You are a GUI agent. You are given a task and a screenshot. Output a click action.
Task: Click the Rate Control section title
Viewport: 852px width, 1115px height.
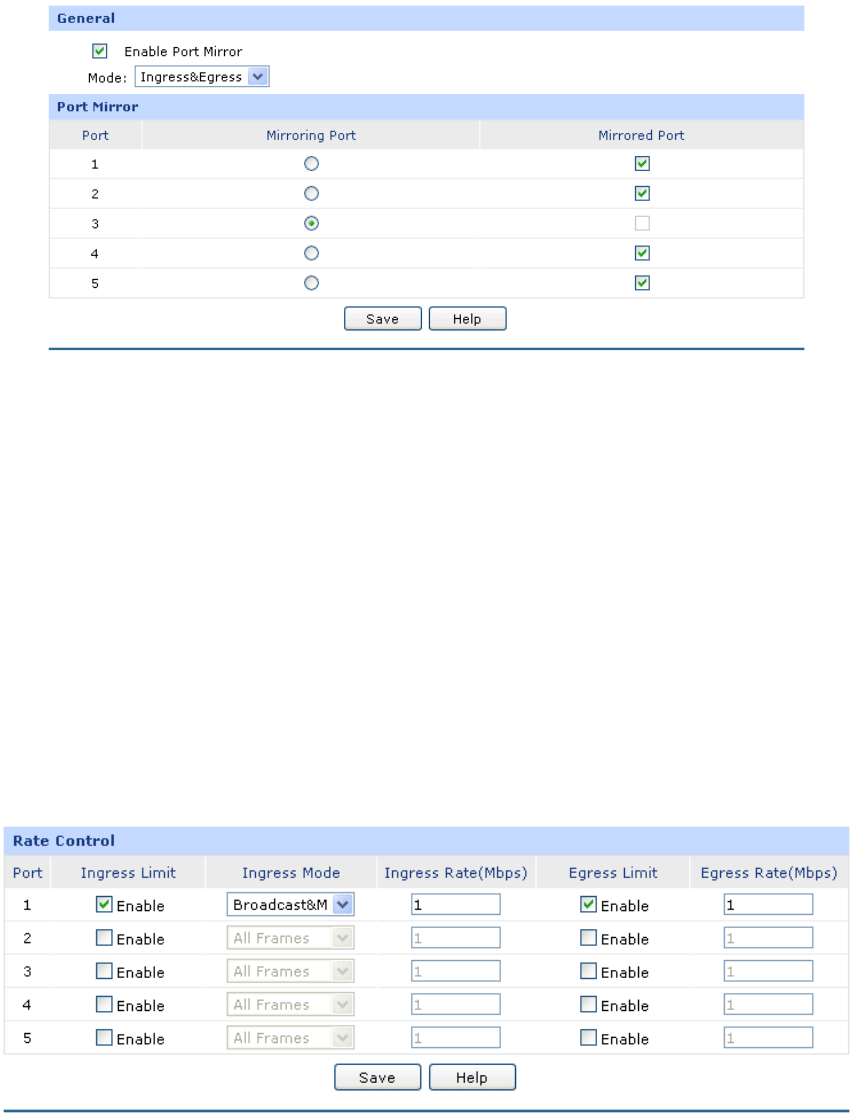pos(64,841)
